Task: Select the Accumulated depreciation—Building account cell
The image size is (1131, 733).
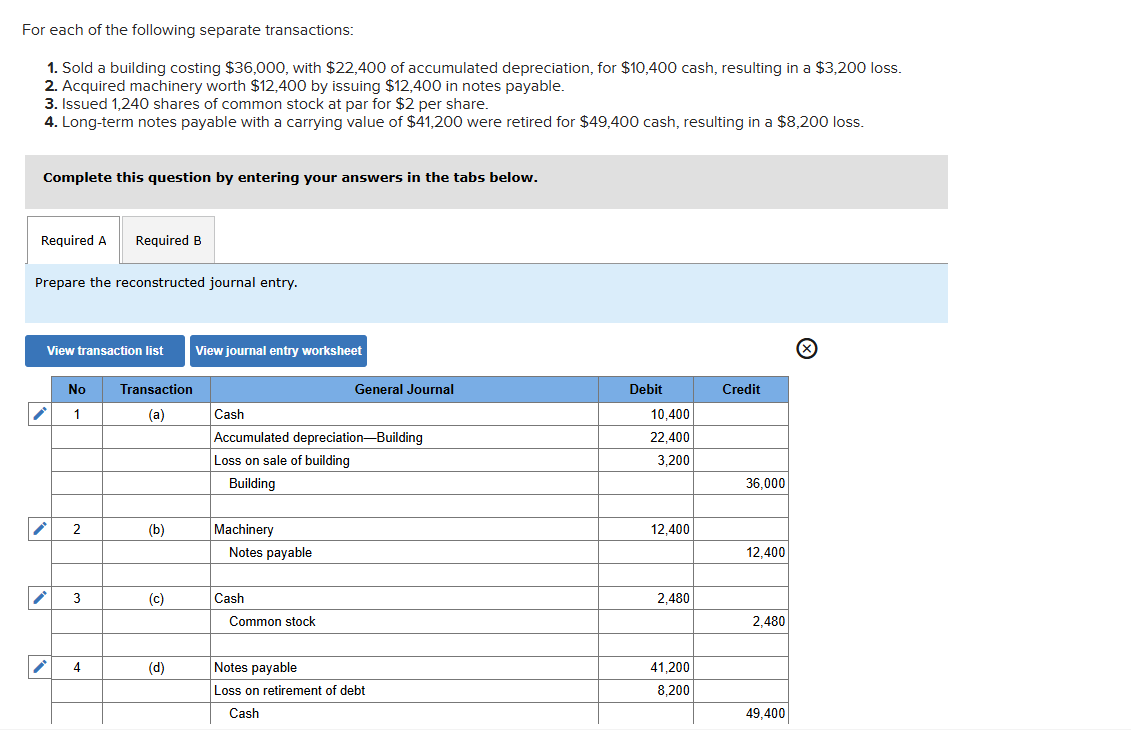Action: coord(403,437)
